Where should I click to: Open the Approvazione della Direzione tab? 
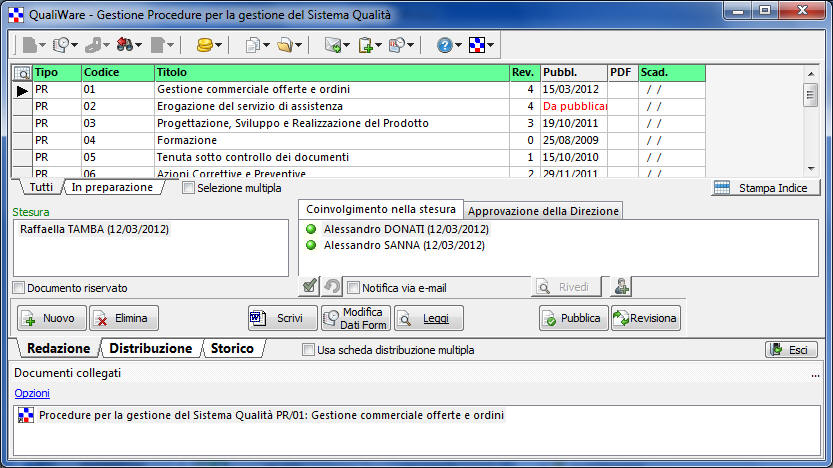[x=544, y=210]
